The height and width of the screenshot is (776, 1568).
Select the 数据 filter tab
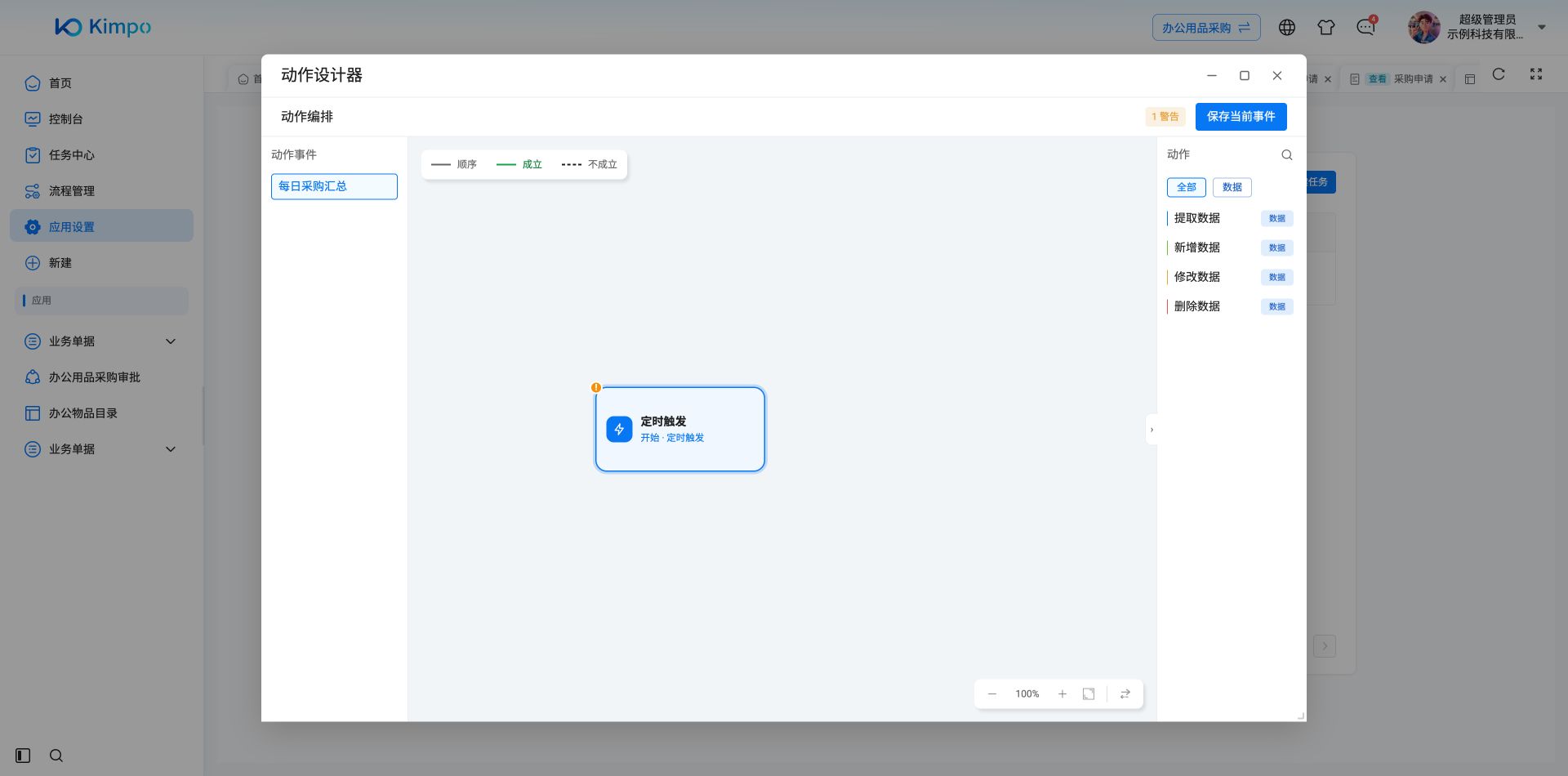(1232, 187)
